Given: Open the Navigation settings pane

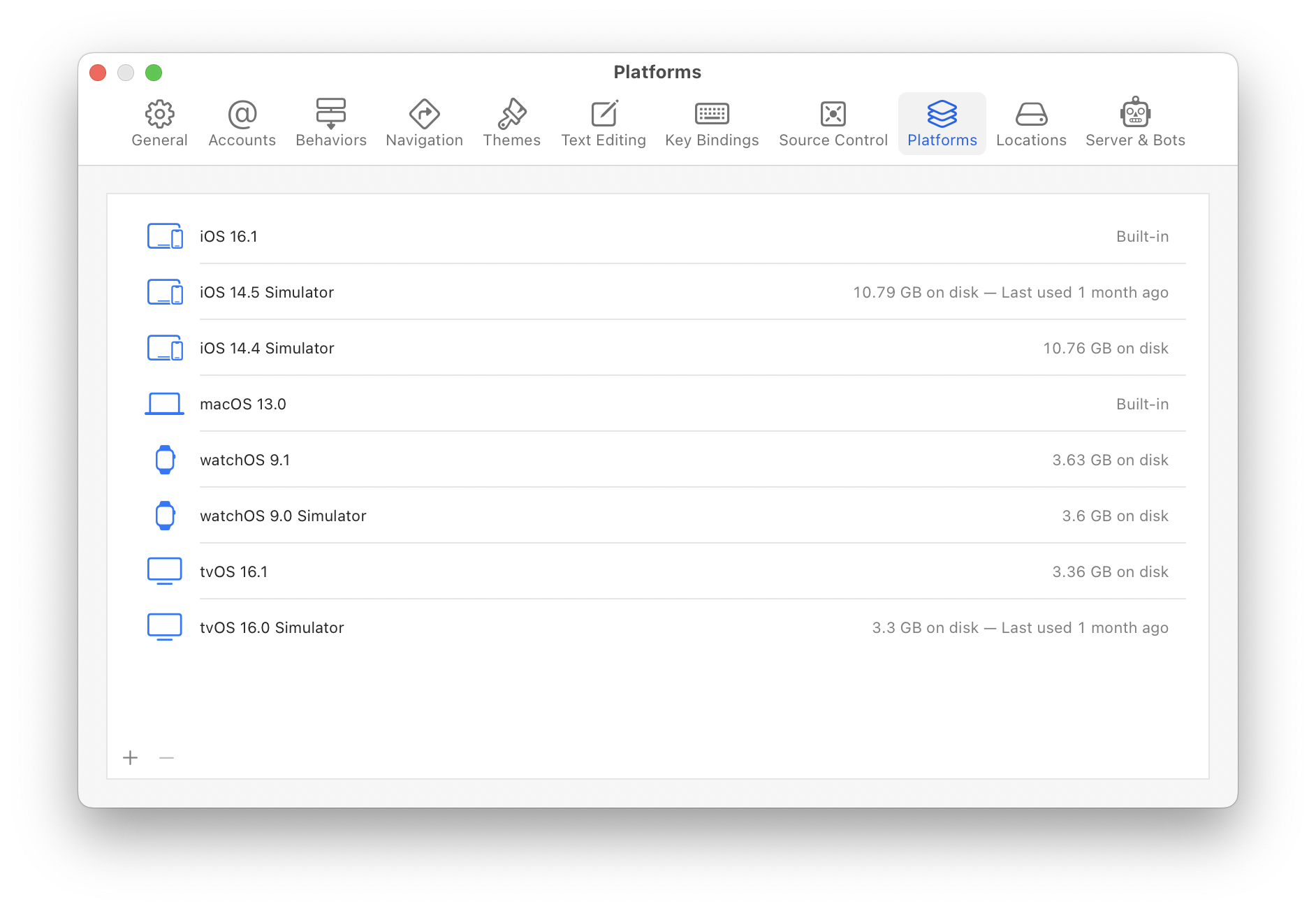Looking at the screenshot, I should [424, 123].
